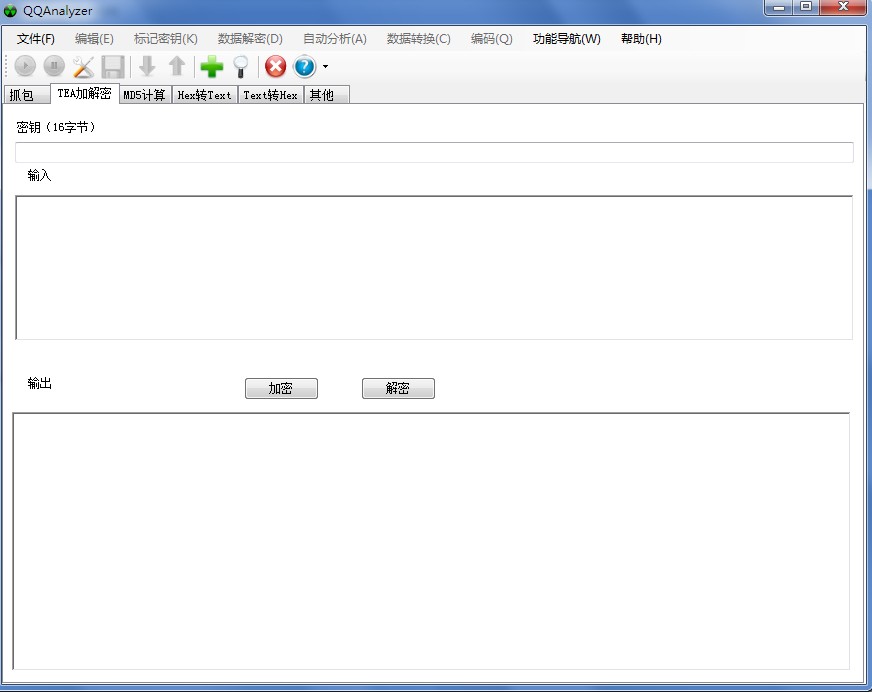This screenshot has height=692, width=872.
Task: Click the green plus add icon
Action: (211, 67)
